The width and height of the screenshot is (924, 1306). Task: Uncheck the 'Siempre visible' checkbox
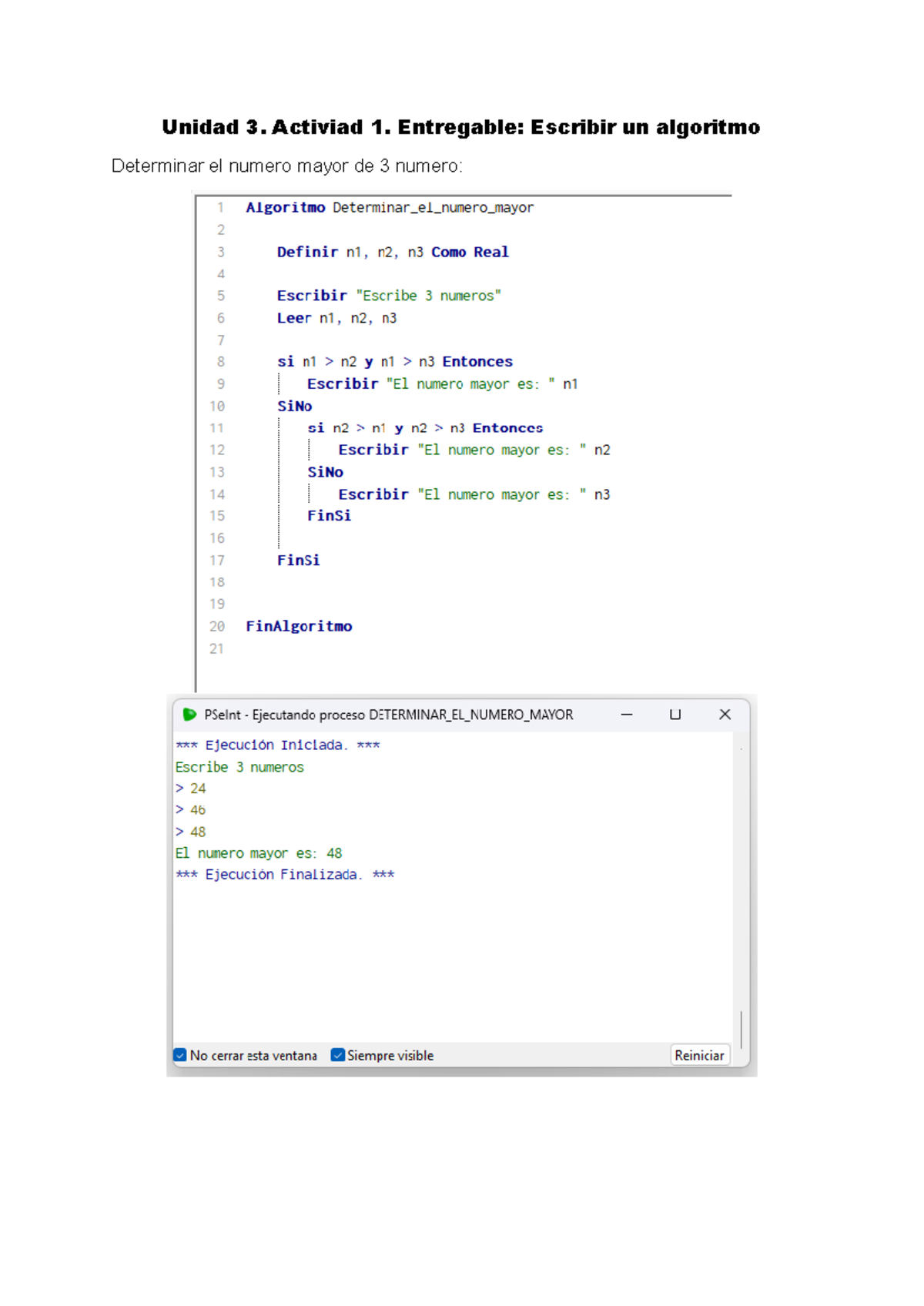[x=337, y=1055]
